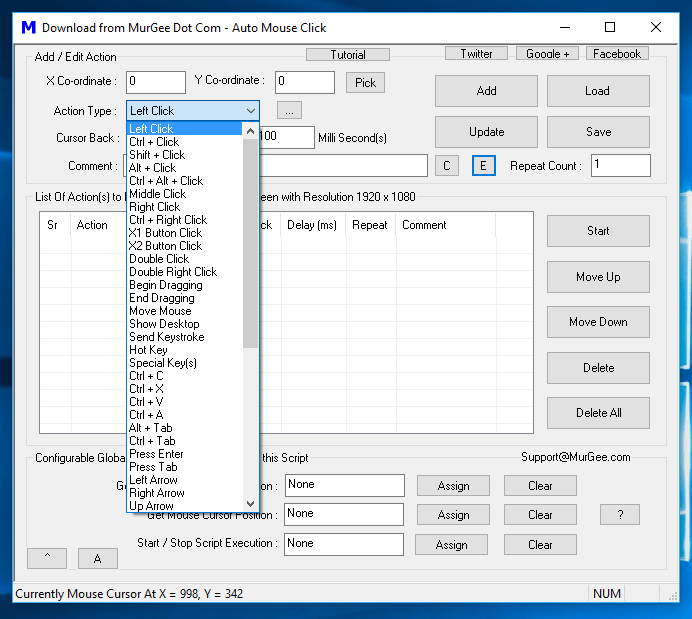Collapse the Action Type combo box arrow
The width and height of the screenshot is (692, 619).
point(251,111)
